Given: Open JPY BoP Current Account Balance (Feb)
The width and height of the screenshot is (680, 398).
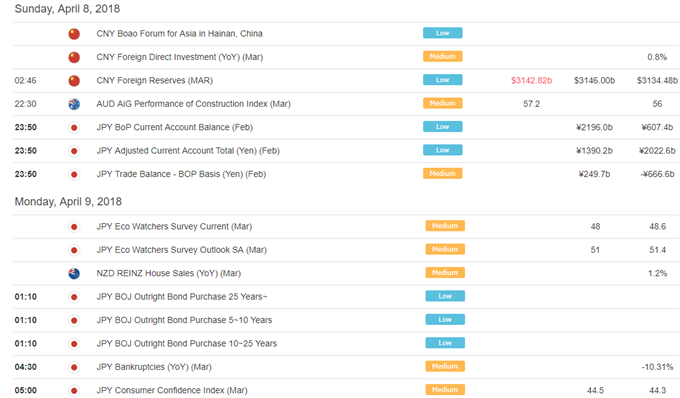Looking at the screenshot, I should coord(174,127).
